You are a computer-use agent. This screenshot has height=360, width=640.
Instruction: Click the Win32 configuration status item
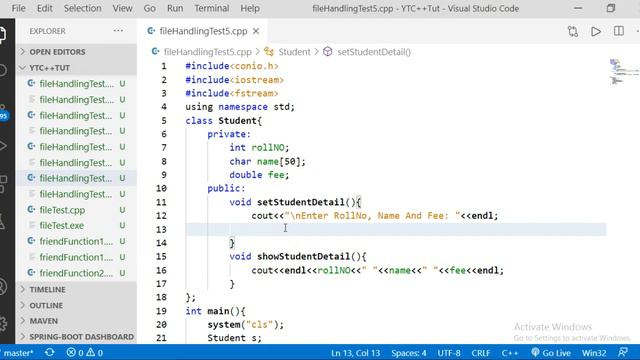[594, 353]
